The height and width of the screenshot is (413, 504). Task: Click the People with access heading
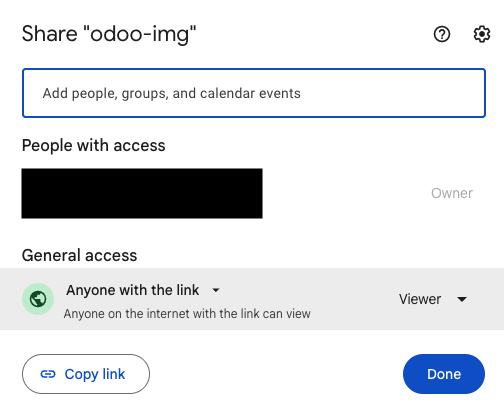click(x=94, y=146)
